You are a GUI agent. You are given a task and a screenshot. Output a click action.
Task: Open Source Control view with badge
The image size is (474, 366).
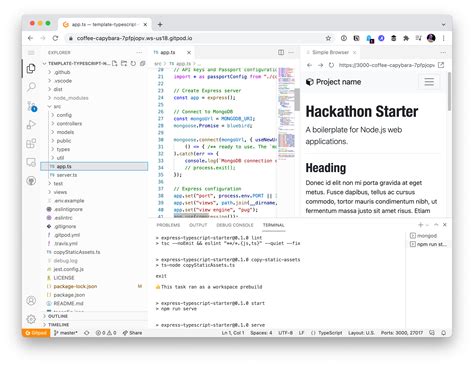(32, 106)
